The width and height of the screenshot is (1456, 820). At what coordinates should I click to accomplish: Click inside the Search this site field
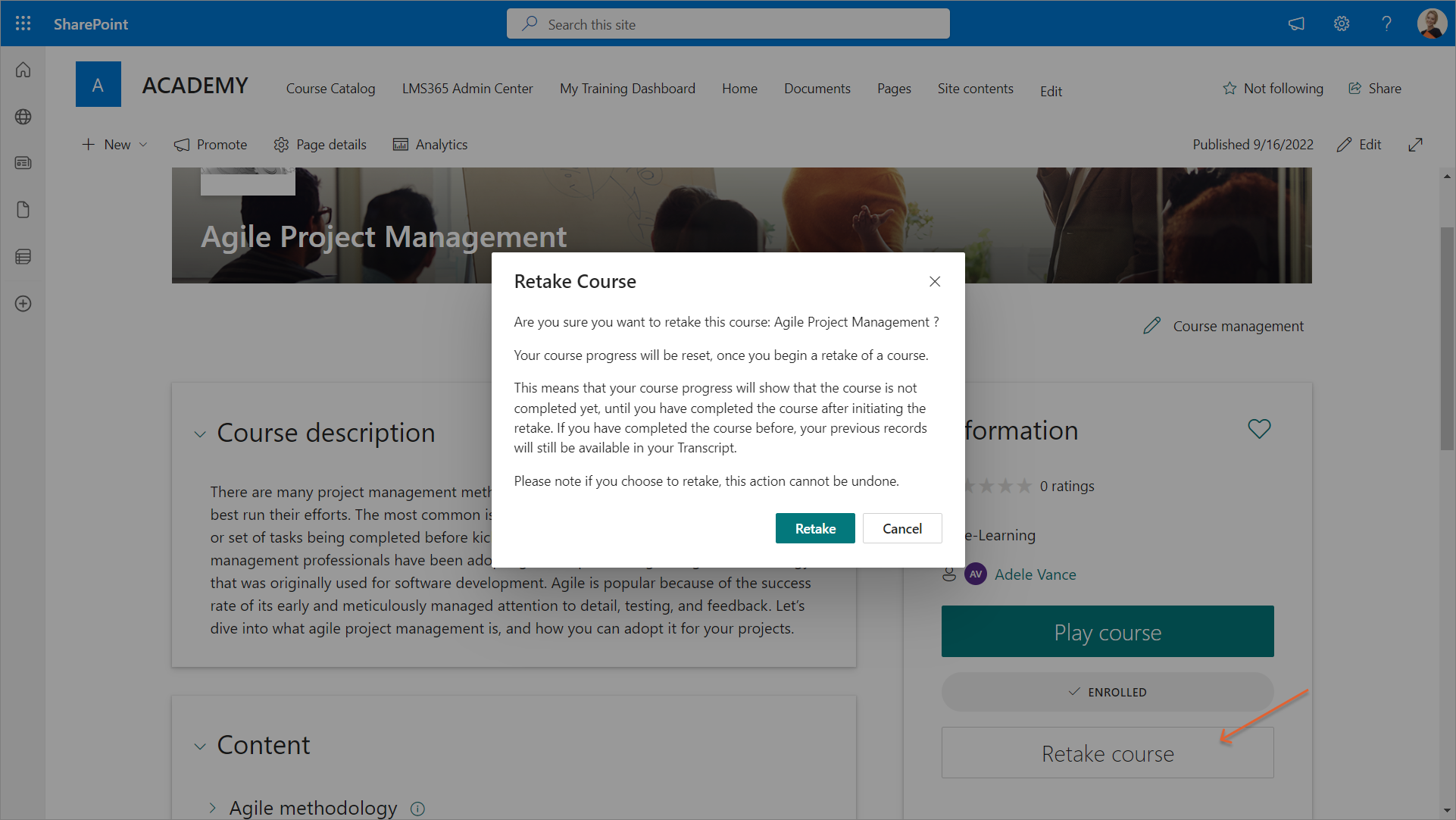727,24
